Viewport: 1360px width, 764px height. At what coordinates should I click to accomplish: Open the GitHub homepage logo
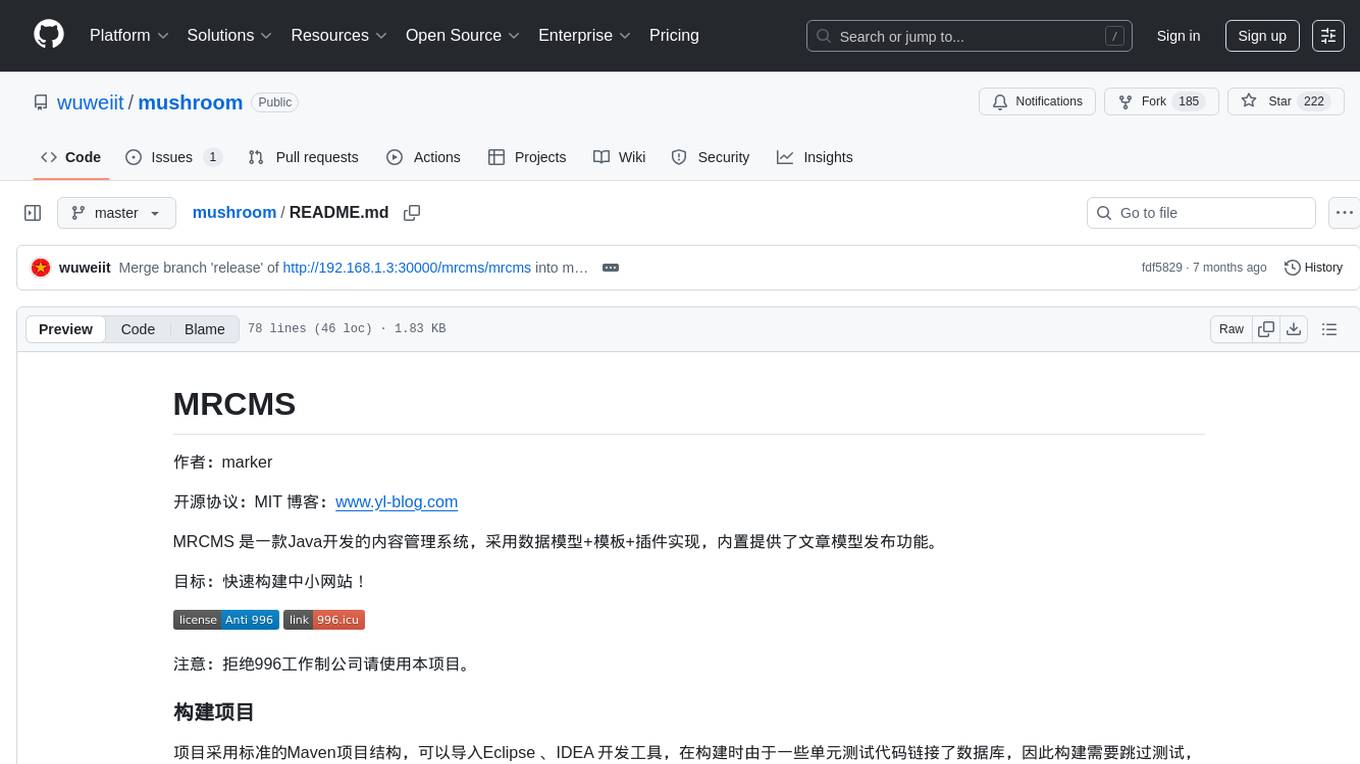[49, 35]
